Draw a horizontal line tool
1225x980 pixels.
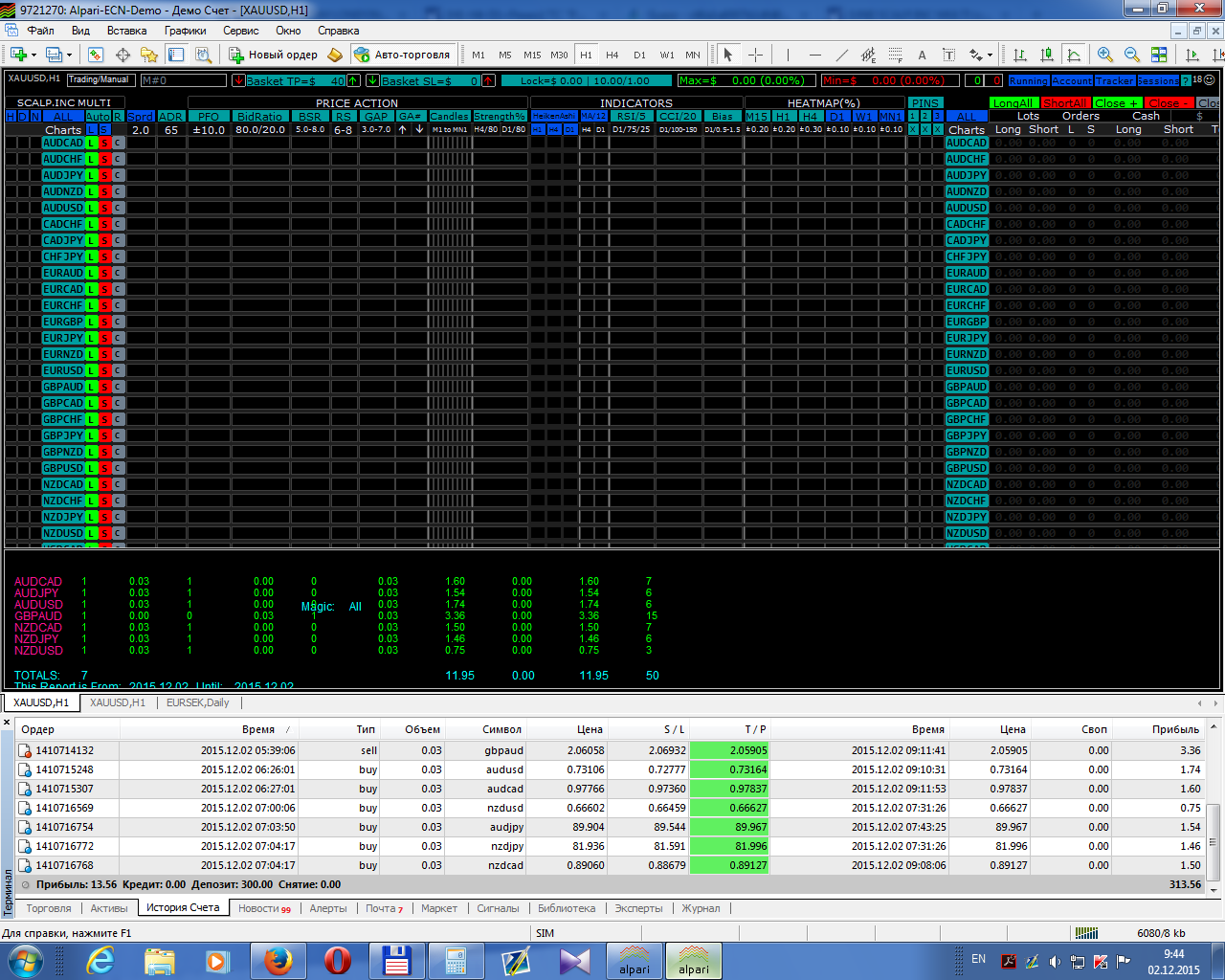pos(814,55)
